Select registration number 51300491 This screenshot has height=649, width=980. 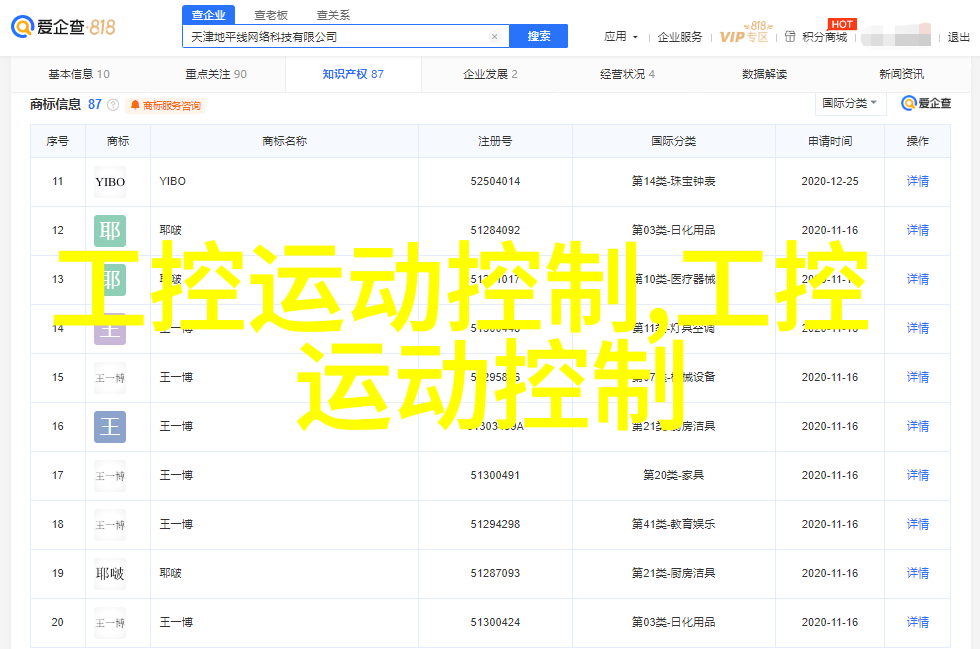coord(495,475)
